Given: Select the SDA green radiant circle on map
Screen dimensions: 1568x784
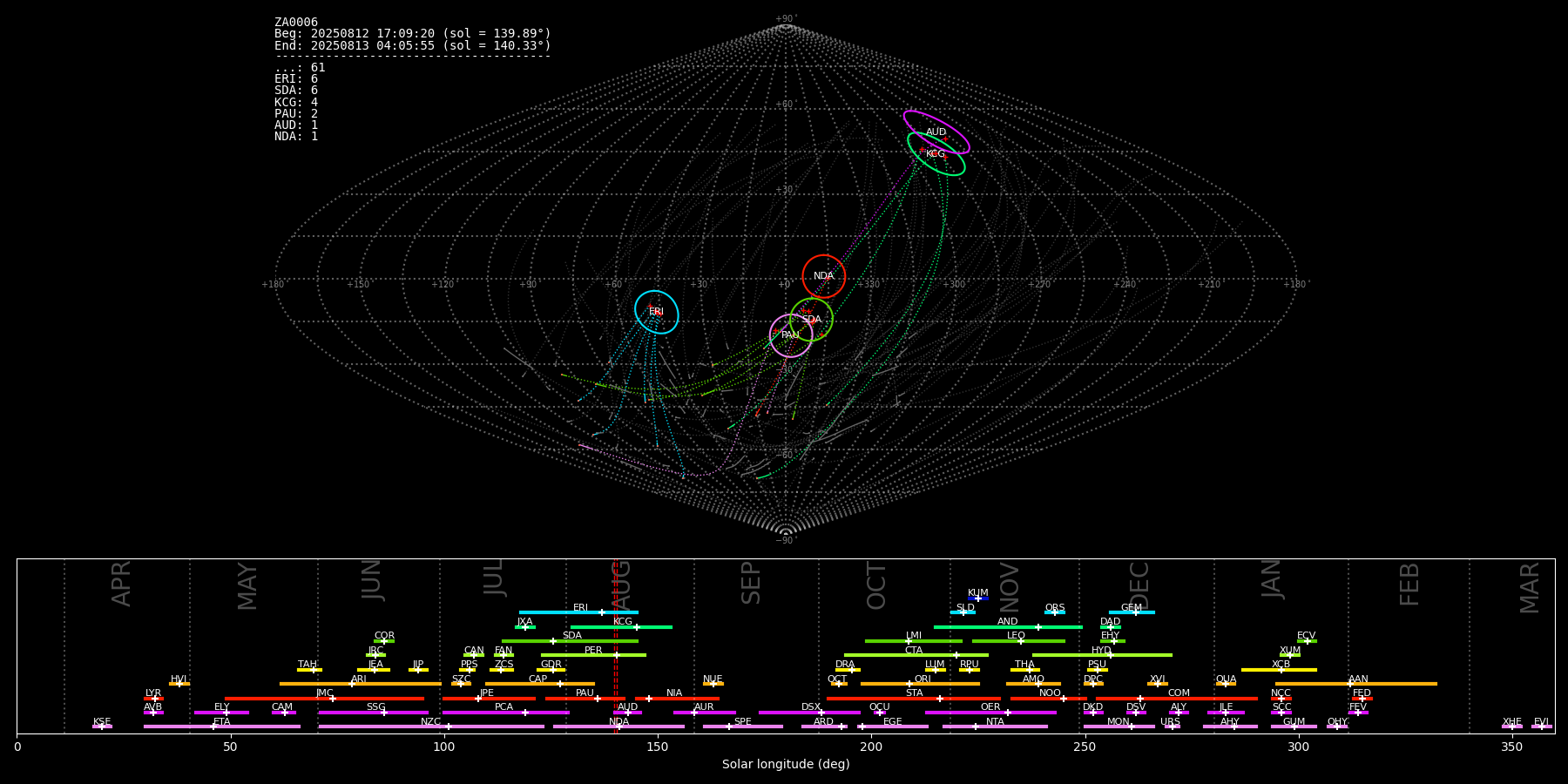Looking at the screenshot, I should click(811, 320).
